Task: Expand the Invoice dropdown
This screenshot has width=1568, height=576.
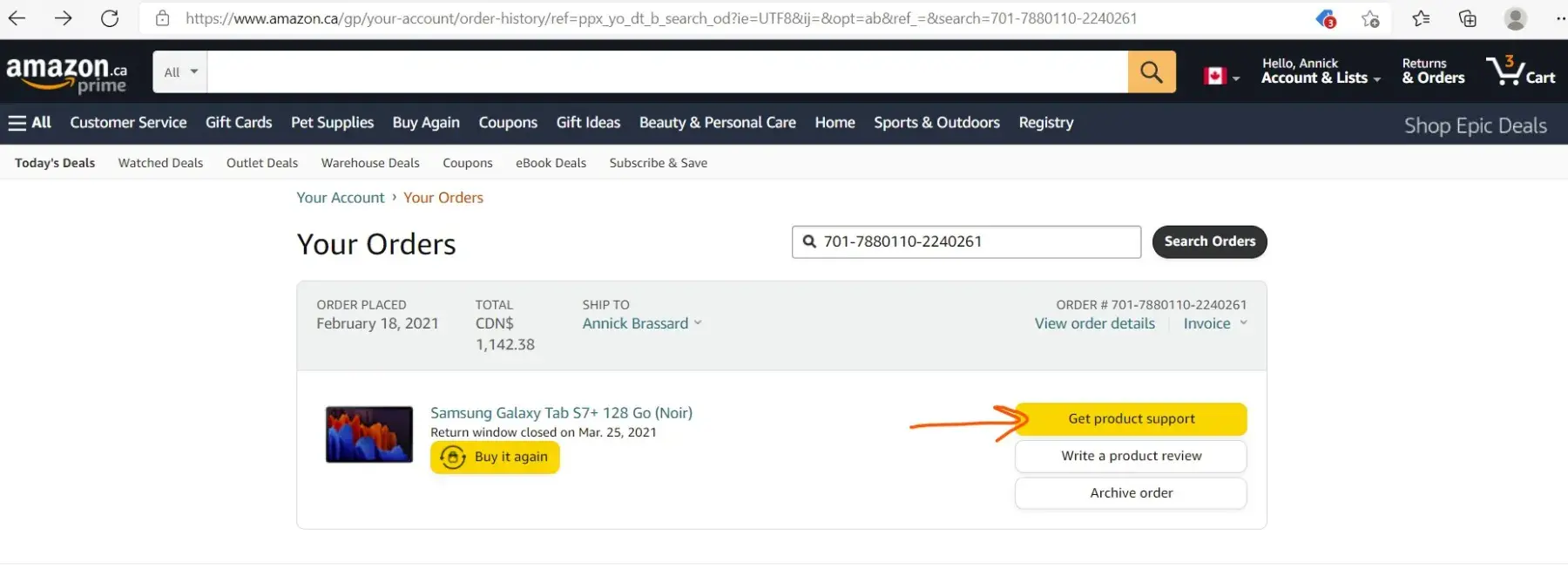Action: pos(1215,323)
